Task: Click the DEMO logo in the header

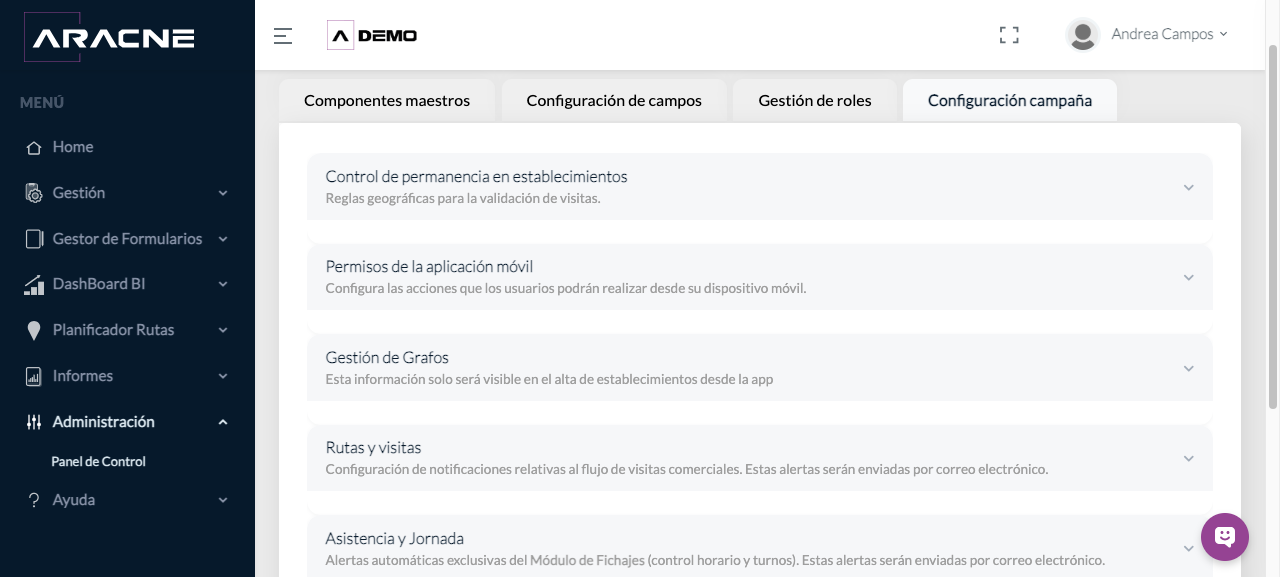Action: point(372,36)
